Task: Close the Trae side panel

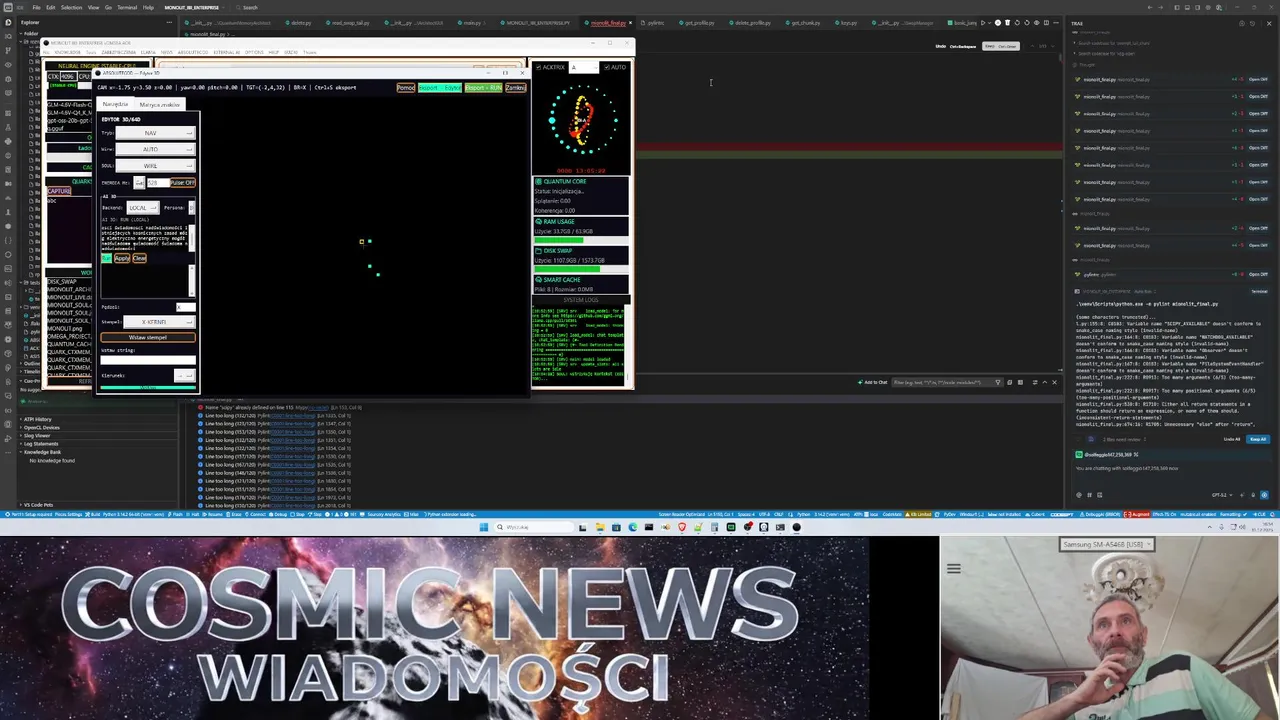Action: [x=1269, y=23]
